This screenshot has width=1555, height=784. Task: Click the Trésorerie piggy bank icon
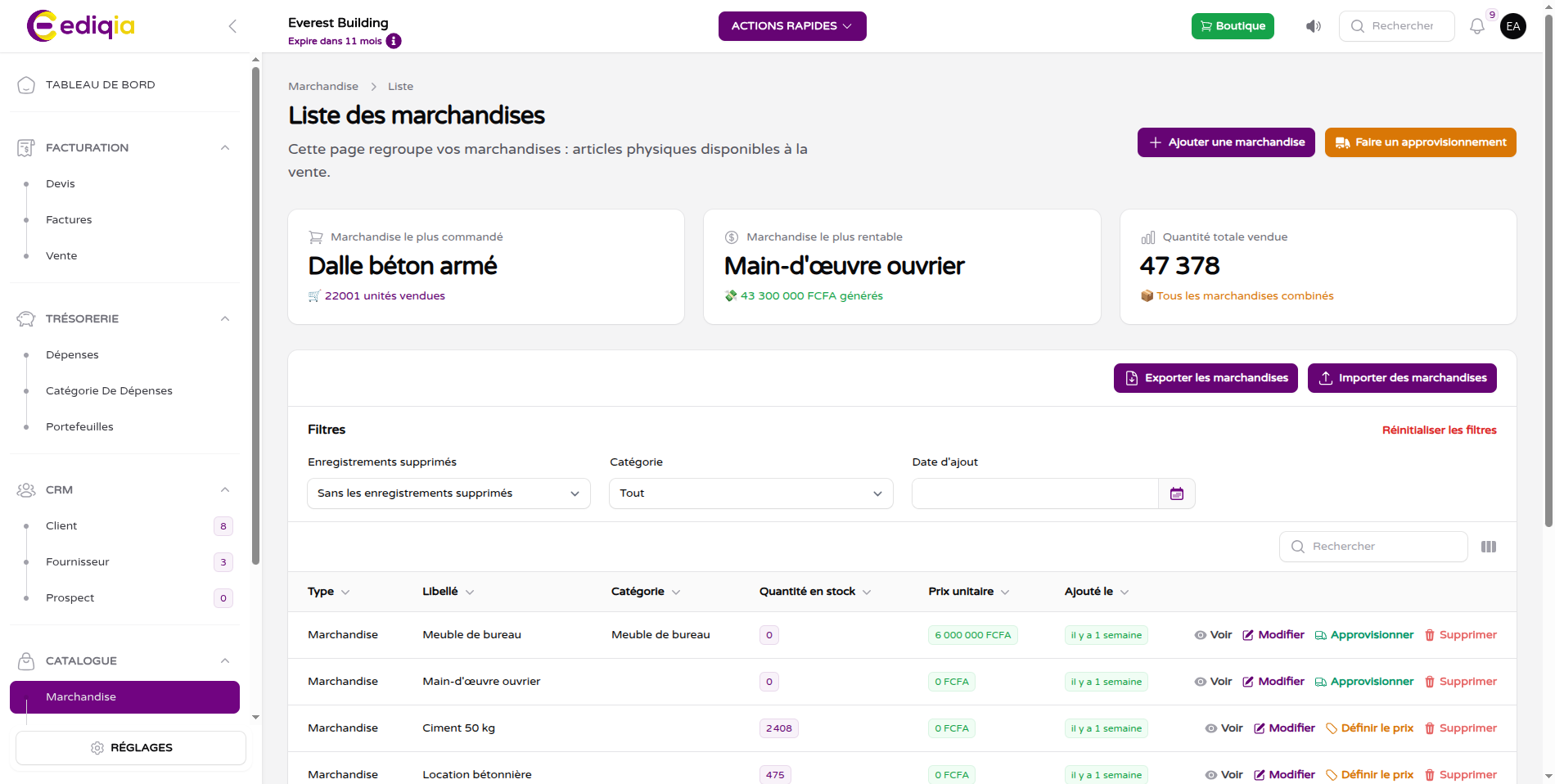(x=26, y=319)
